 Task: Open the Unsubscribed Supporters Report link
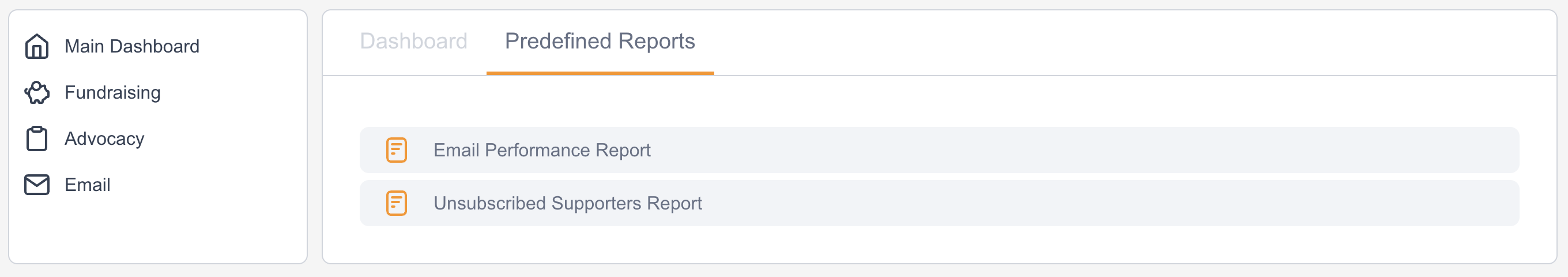coord(567,203)
